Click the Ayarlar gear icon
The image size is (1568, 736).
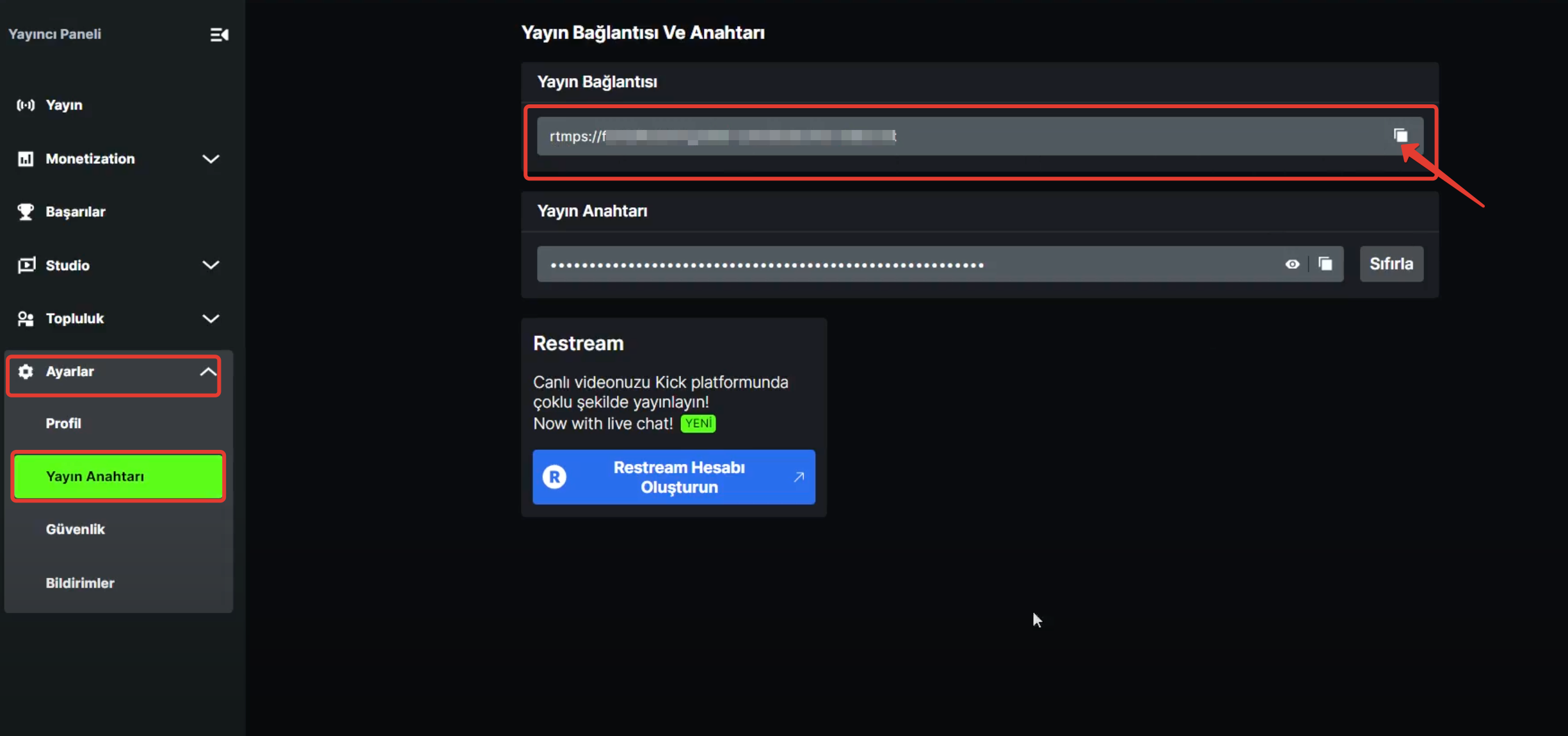[x=26, y=372]
